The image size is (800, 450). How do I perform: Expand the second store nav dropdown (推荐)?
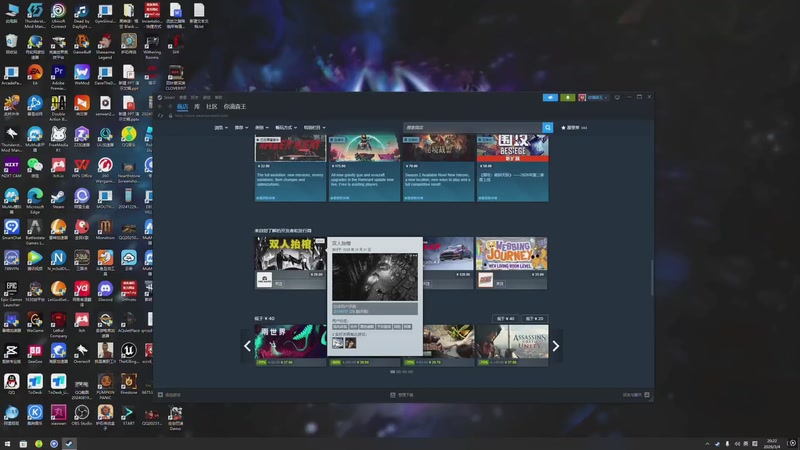pos(241,128)
